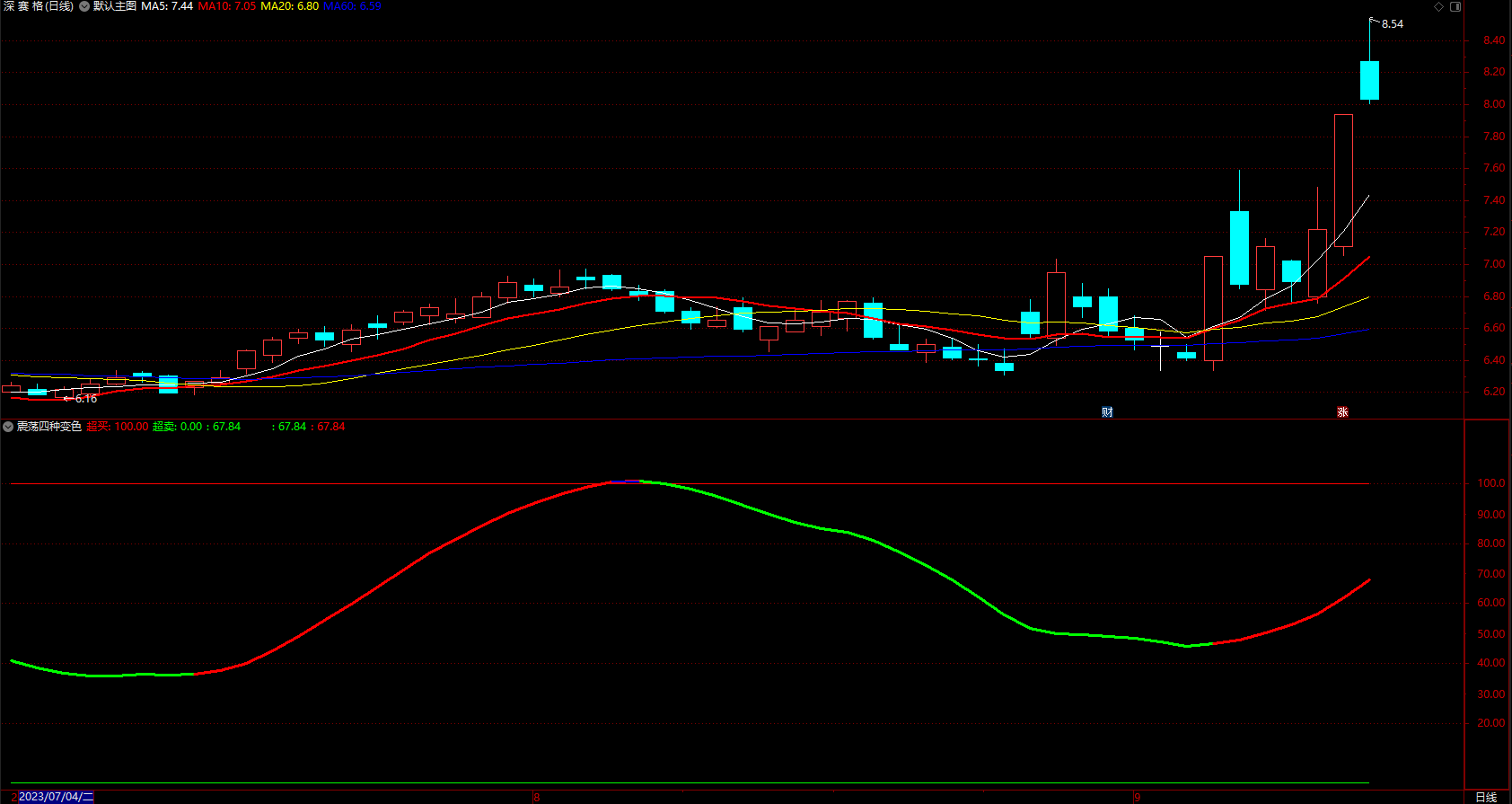Screen dimensions: 1512x804
Task: Click the 20.00 indicator axis label
Action: (1491, 723)
